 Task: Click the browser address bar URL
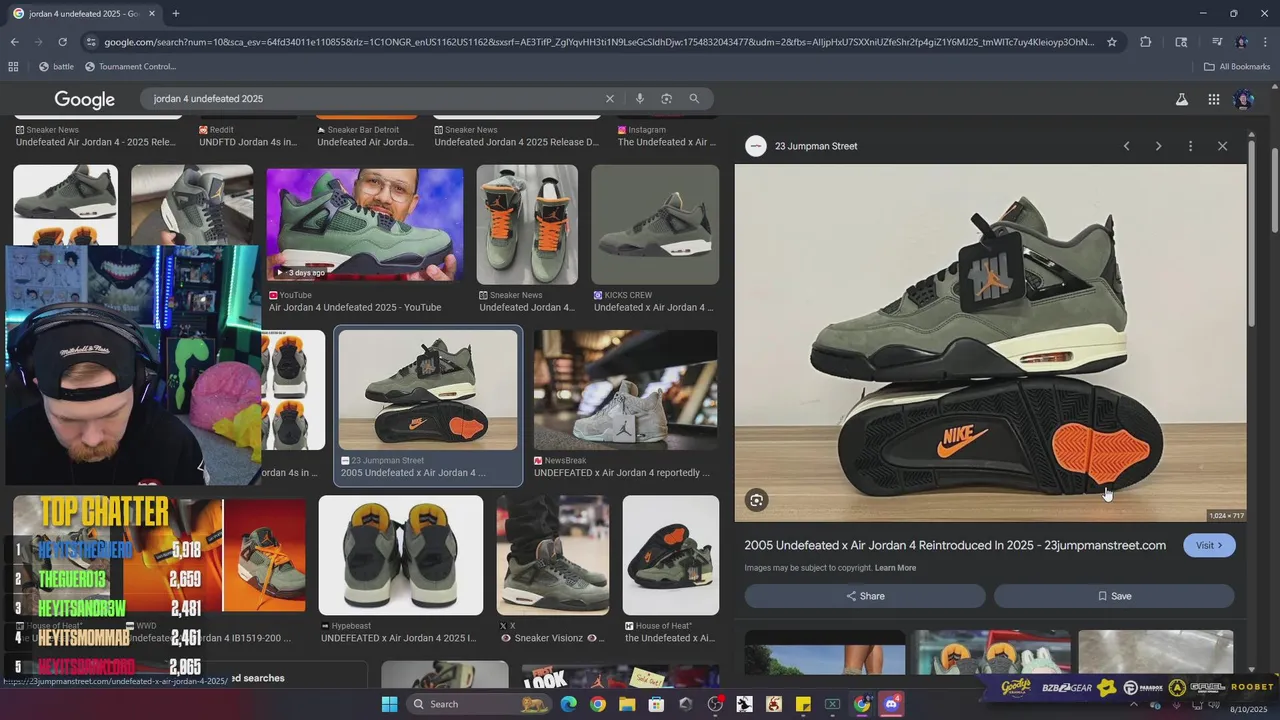point(598,42)
